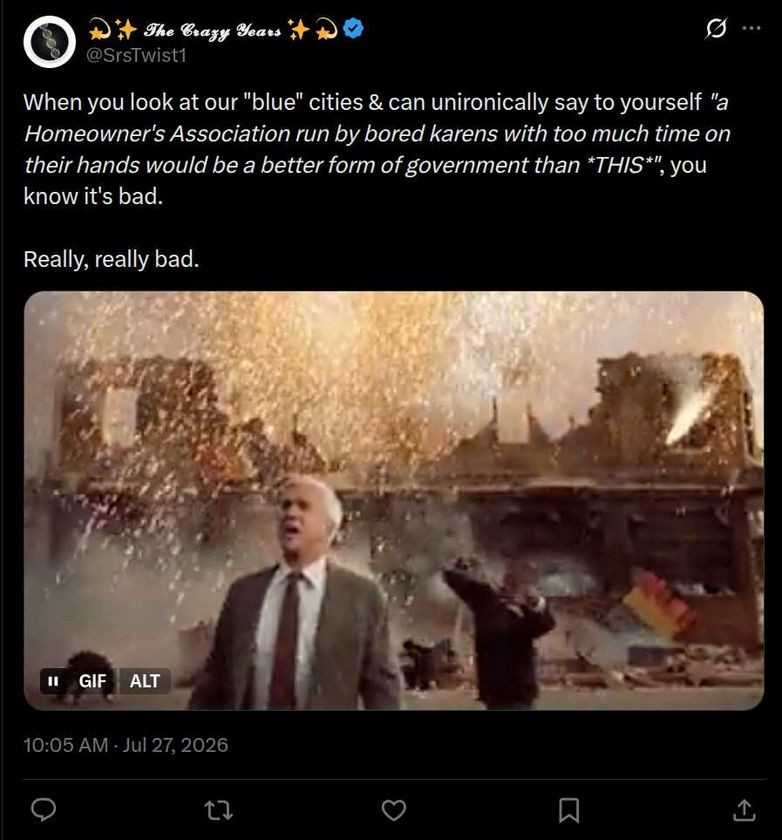Click the "Really, really bad." line

click(x=111, y=259)
